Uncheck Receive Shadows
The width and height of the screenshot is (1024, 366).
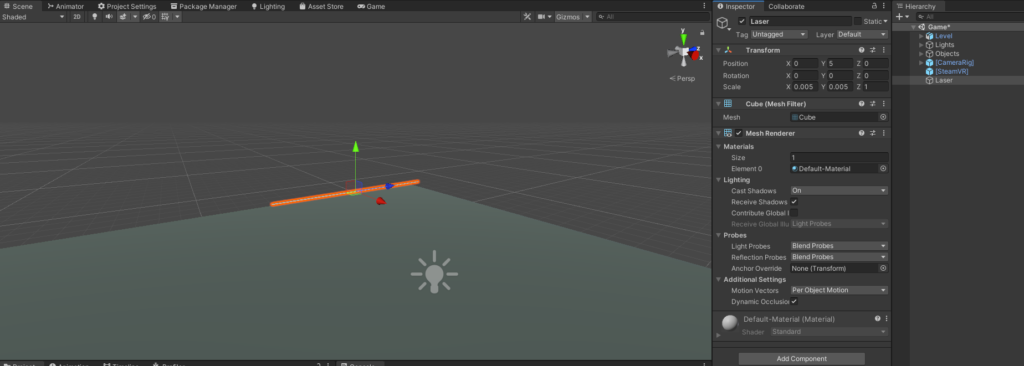(x=794, y=202)
